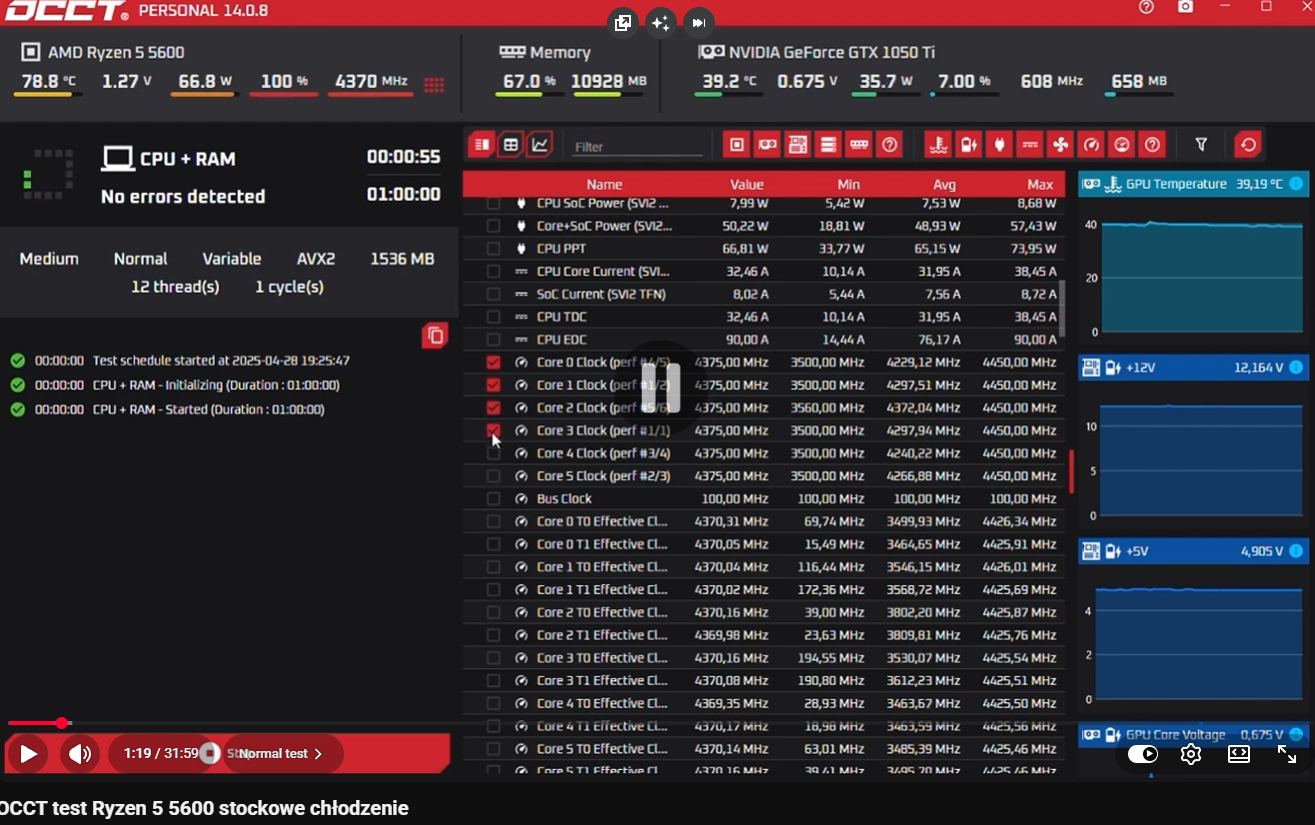Open the info icon on +12V graph

[x=1296, y=368]
